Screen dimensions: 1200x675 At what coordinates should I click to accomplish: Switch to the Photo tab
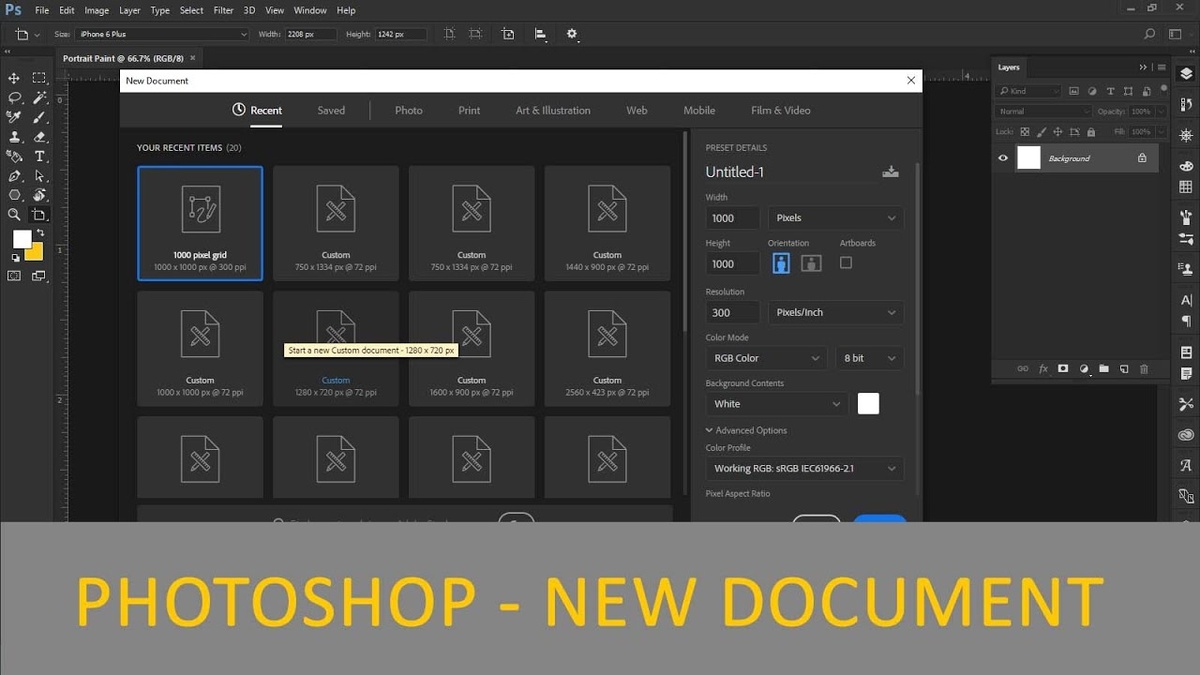click(408, 110)
